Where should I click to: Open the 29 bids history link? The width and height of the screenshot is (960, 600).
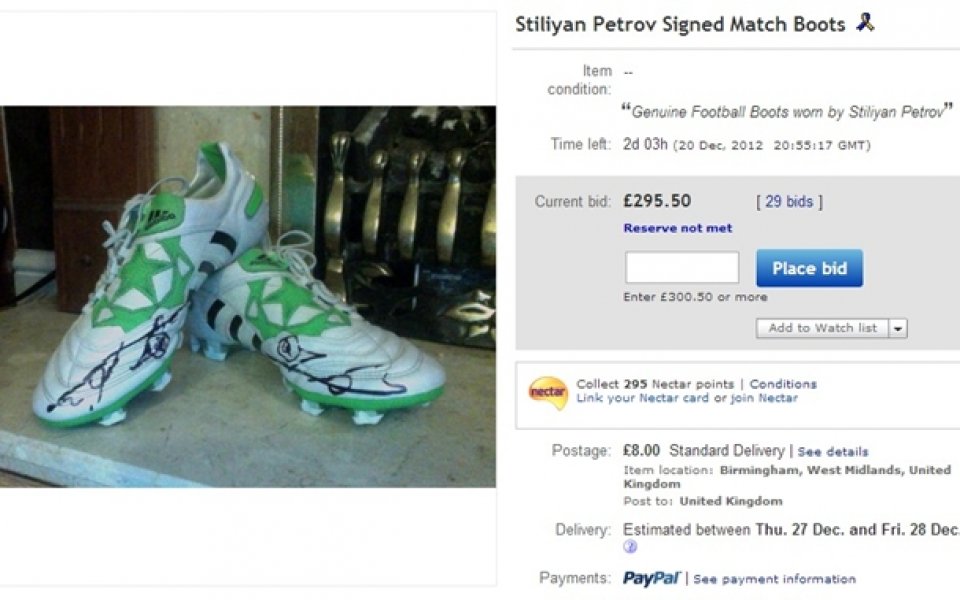click(x=789, y=201)
